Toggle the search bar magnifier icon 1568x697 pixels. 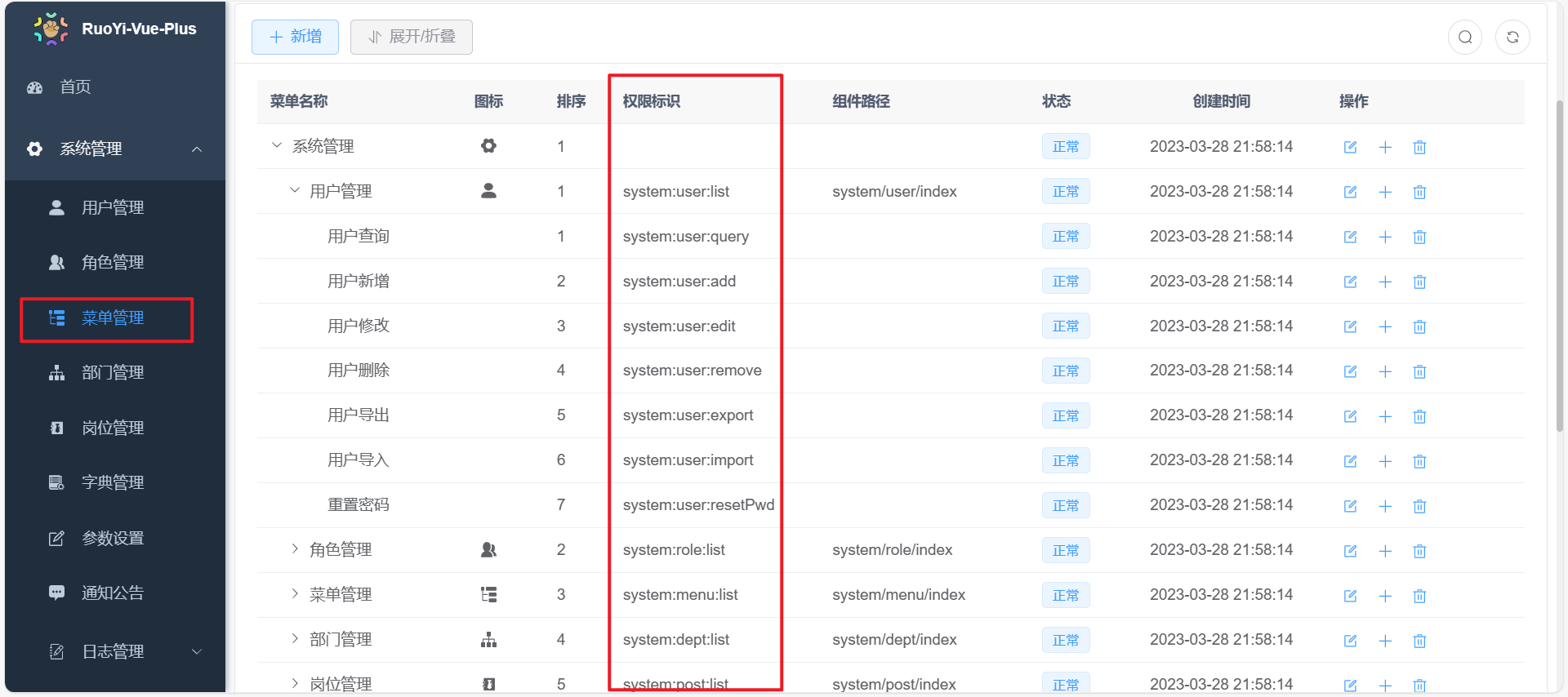coord(1465,37)
